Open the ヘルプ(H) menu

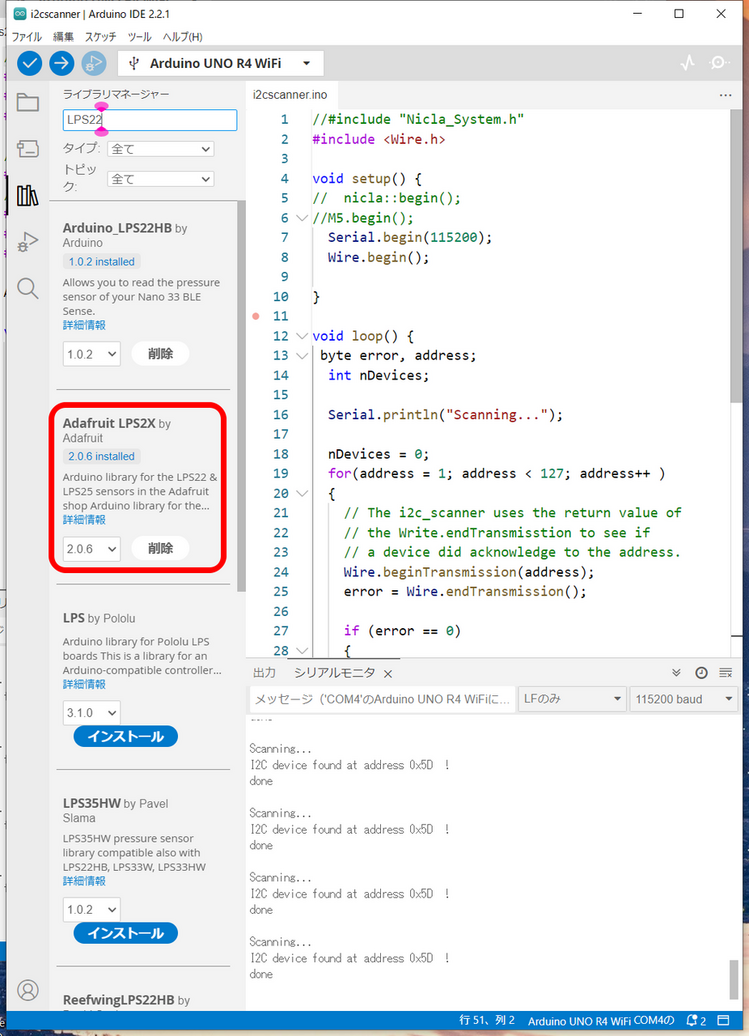click(x=182, y=37)
